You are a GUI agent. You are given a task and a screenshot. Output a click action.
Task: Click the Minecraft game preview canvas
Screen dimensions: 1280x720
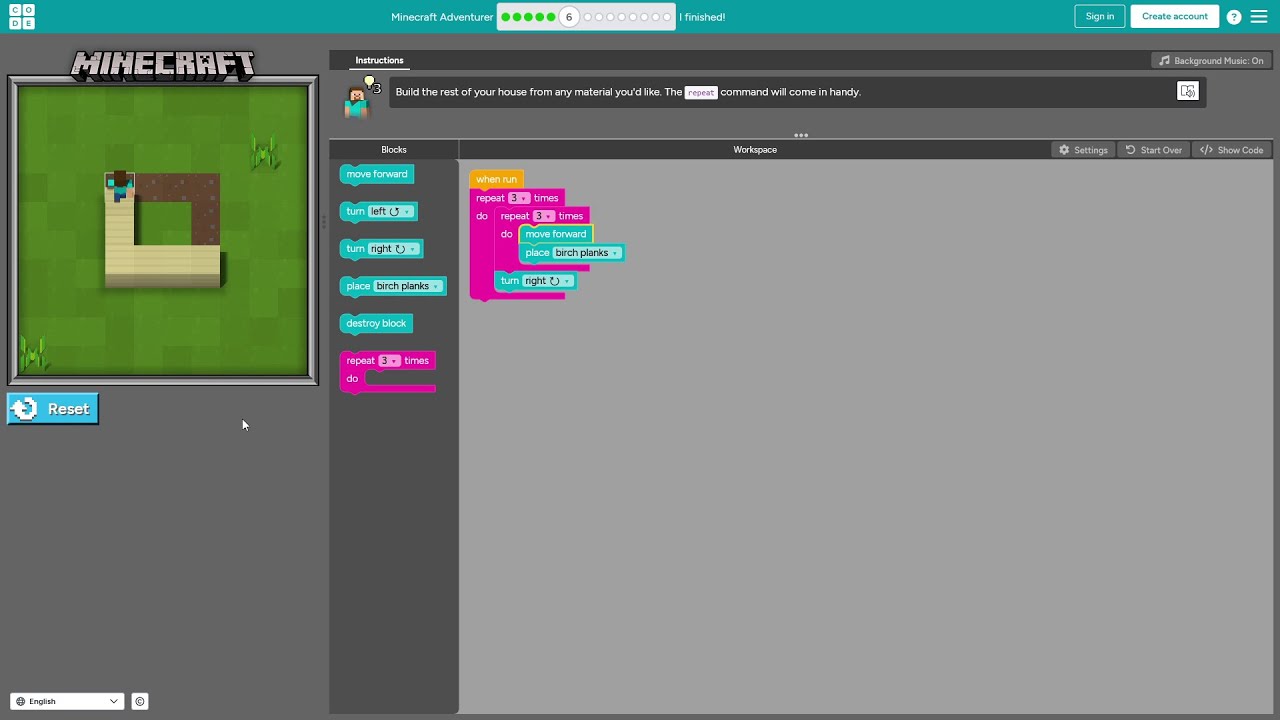[163, 231]
